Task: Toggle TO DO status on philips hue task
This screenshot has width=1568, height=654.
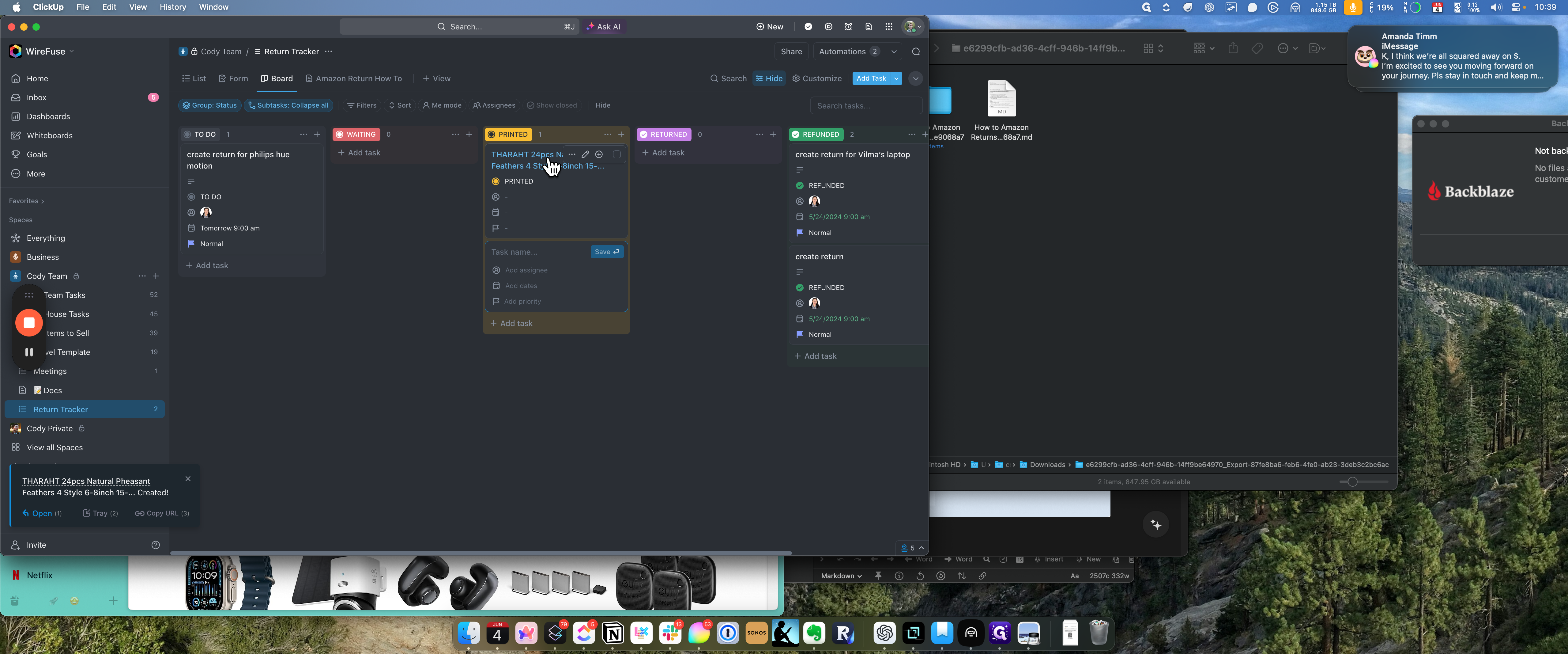Action: [191, 197]
